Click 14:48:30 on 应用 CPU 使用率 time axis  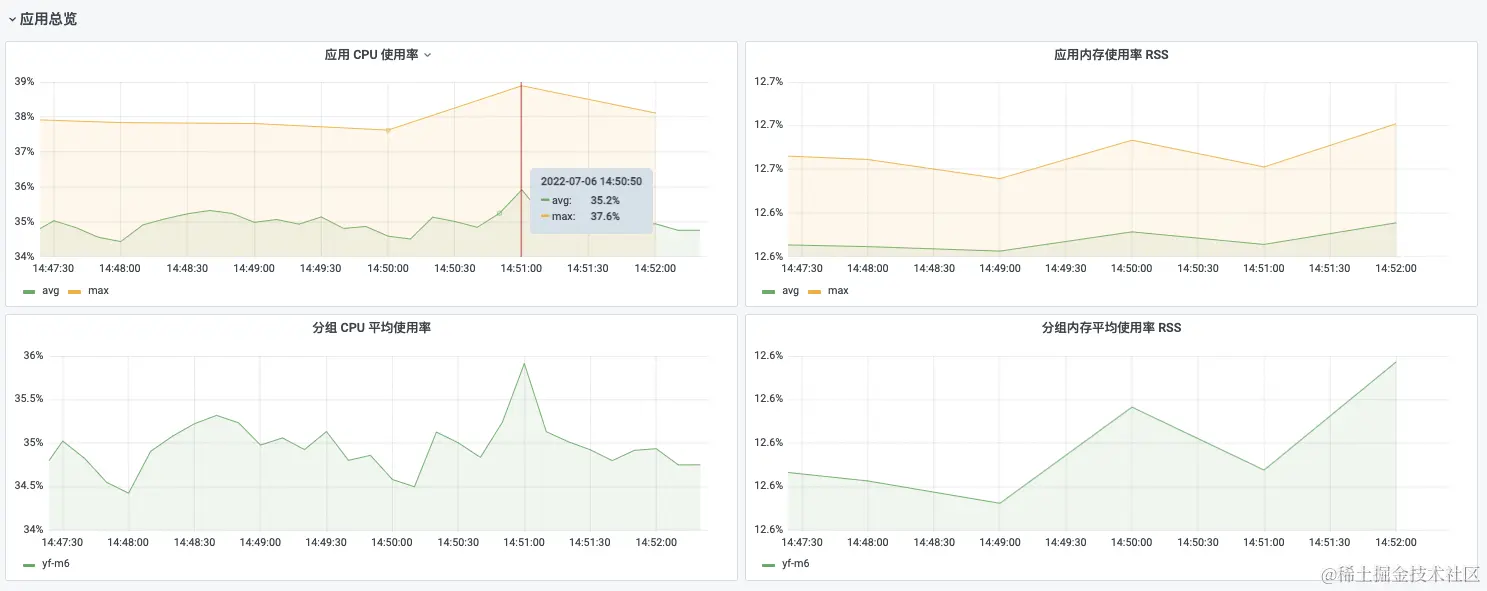pos(187,269)
